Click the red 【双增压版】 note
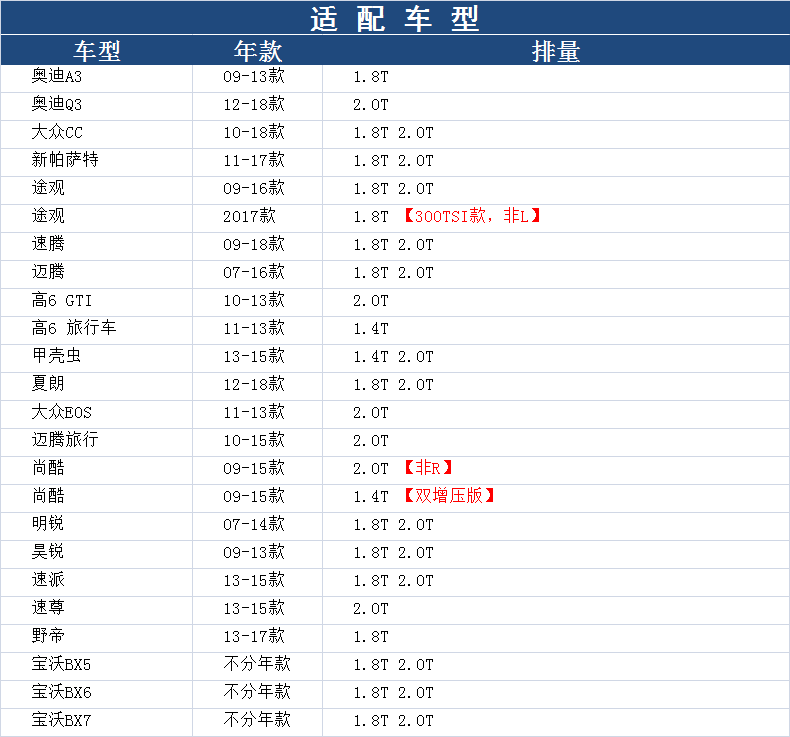 click(449, 496)
